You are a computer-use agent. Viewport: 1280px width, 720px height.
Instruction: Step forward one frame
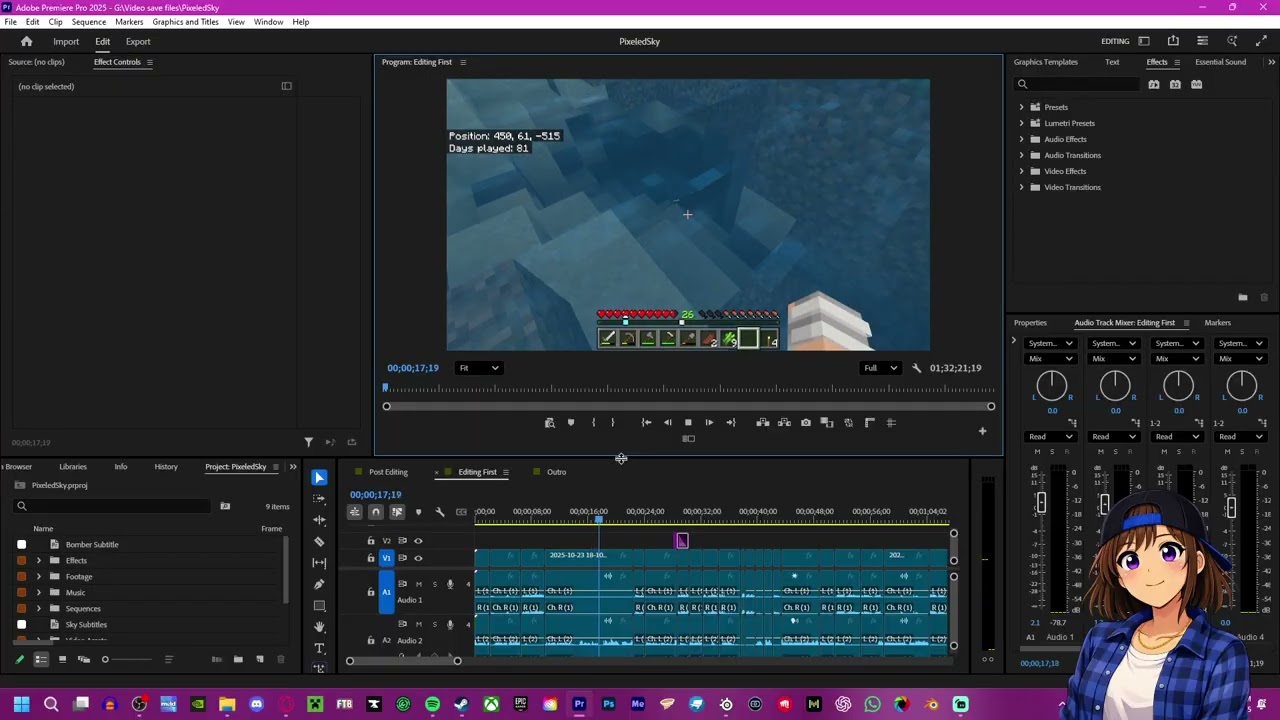click(x=709, y=423)
